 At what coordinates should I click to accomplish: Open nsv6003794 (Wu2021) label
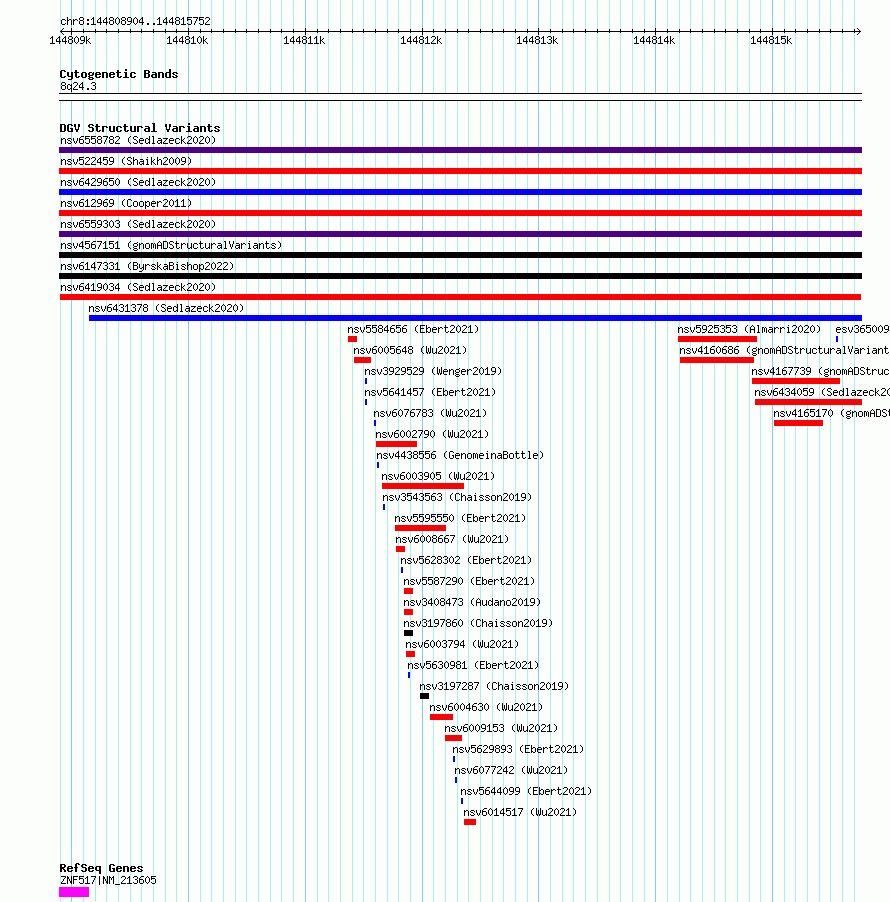click(x=462, y=644)
